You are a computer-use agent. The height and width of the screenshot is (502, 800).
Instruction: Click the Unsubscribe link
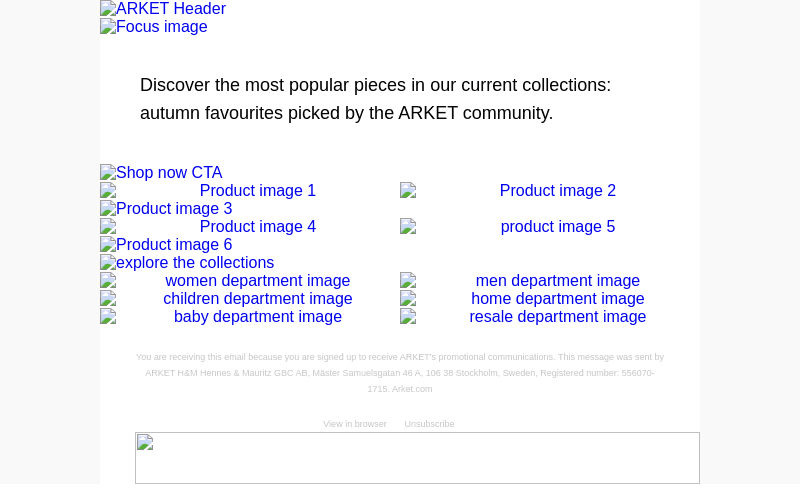429,424
